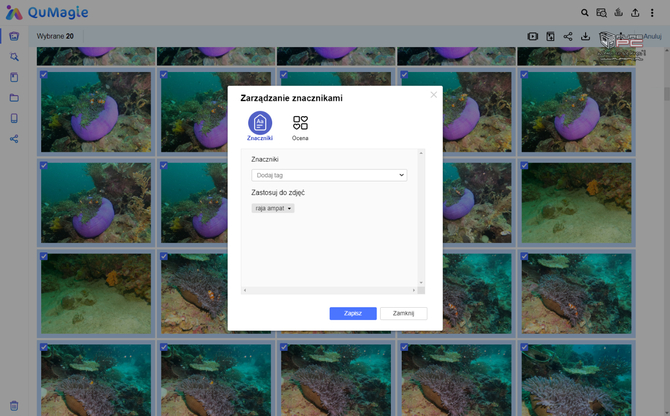Uncheck the first anemone photo's checkbox

[x=44, y=75]
